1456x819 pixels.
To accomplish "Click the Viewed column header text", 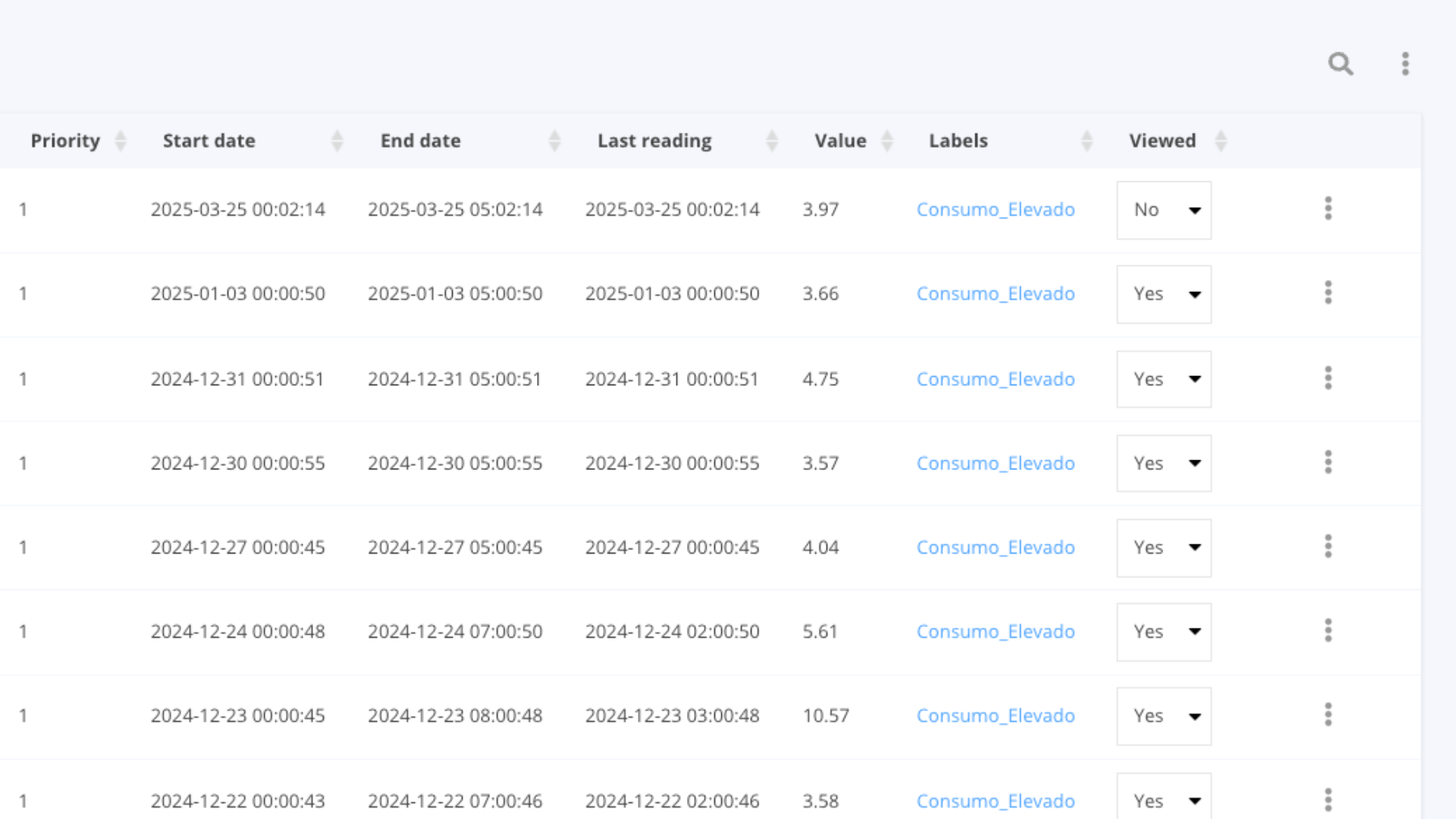I will tap(1163, 141).
